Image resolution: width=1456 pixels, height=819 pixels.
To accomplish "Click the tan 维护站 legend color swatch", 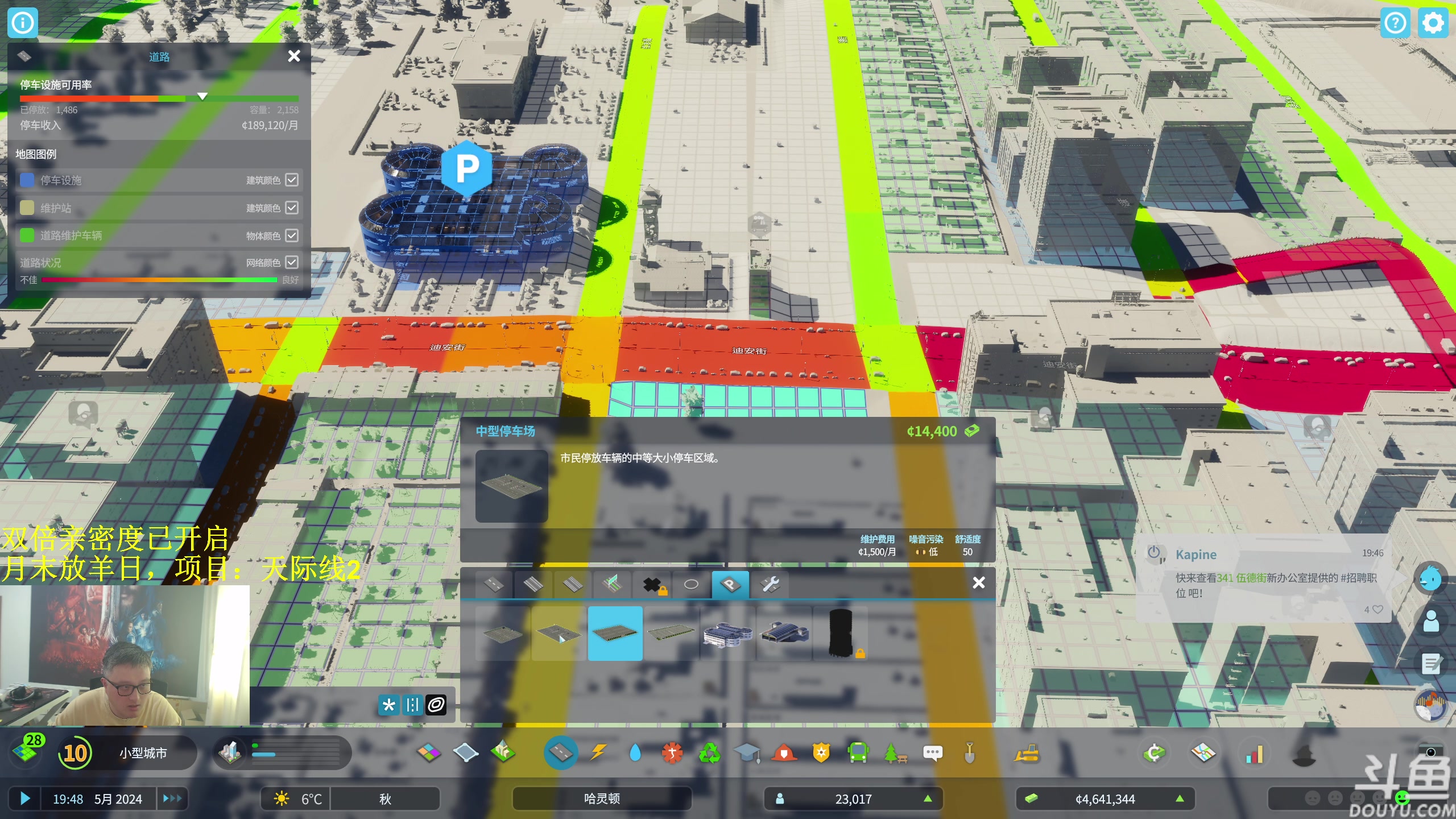I will click(27, 208).
